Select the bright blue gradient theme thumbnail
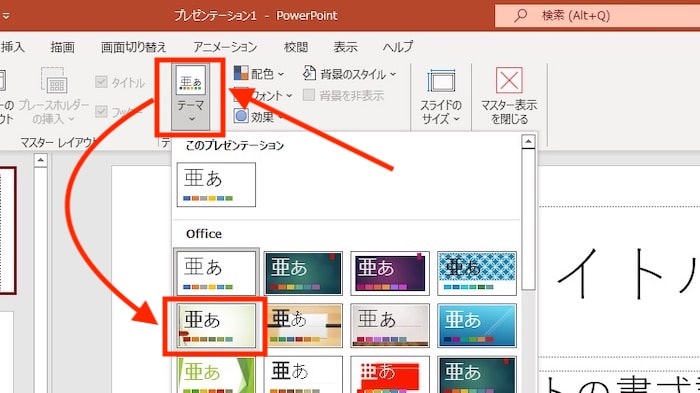This screenshot has width=700, height=393. [x=477, y=326]
